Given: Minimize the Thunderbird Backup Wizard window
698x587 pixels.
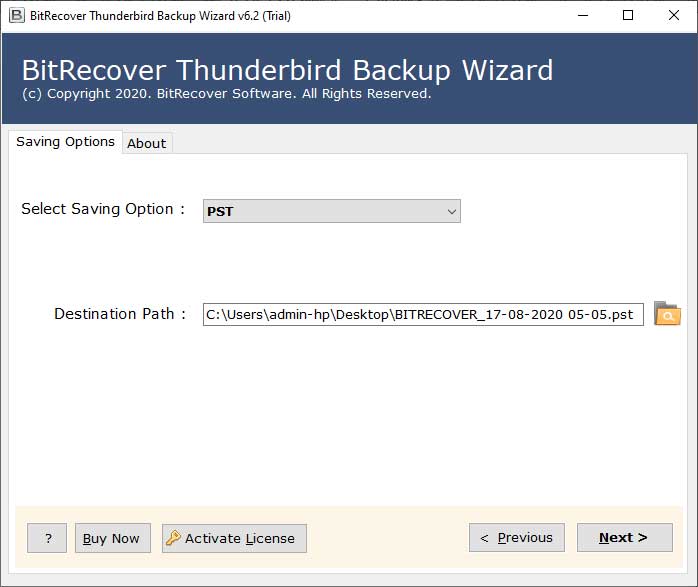Looking at the screenshot, I should tap(583, 16).
